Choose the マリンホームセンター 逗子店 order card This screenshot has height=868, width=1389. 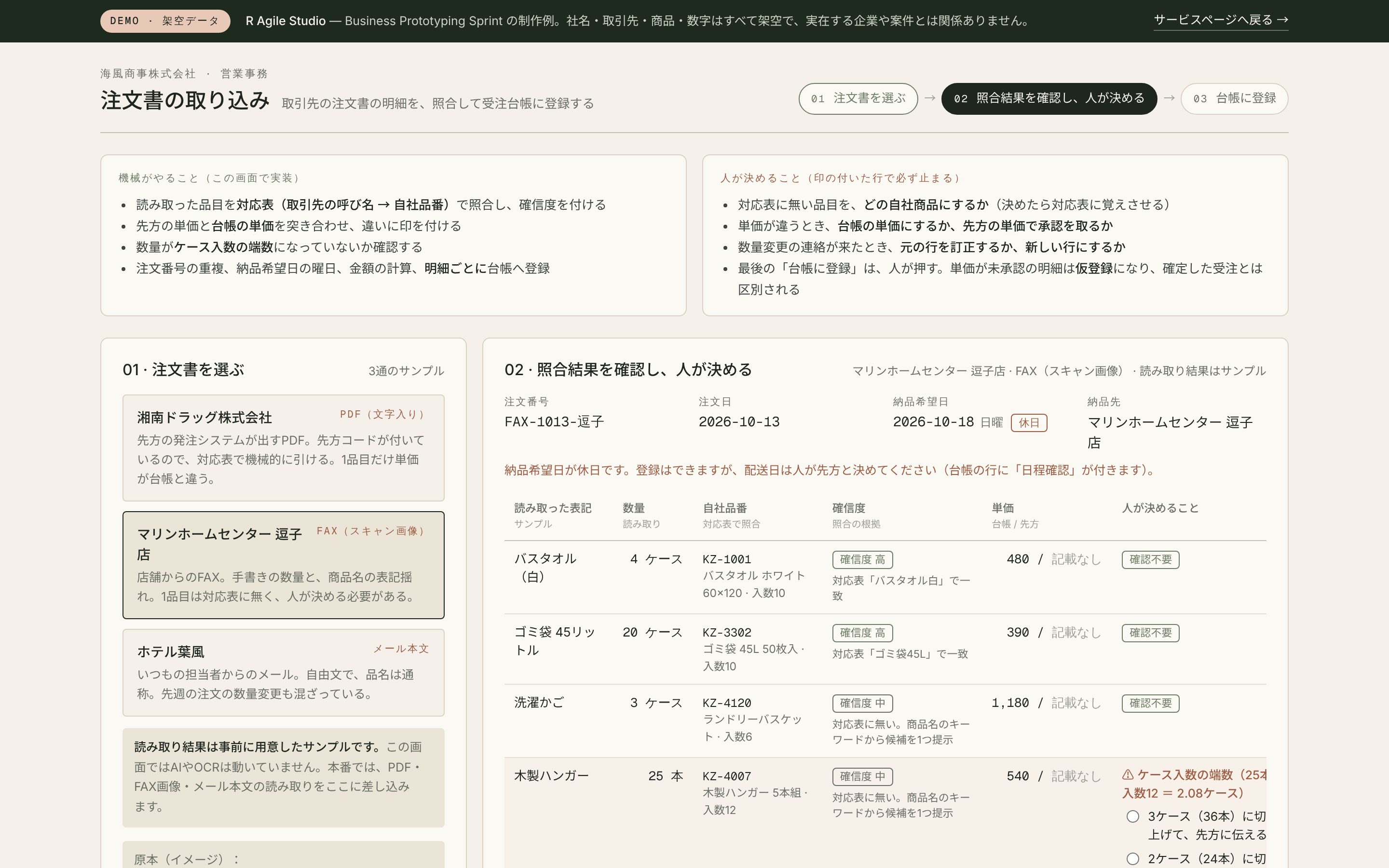pyautogui.click(x=284, y=565)
